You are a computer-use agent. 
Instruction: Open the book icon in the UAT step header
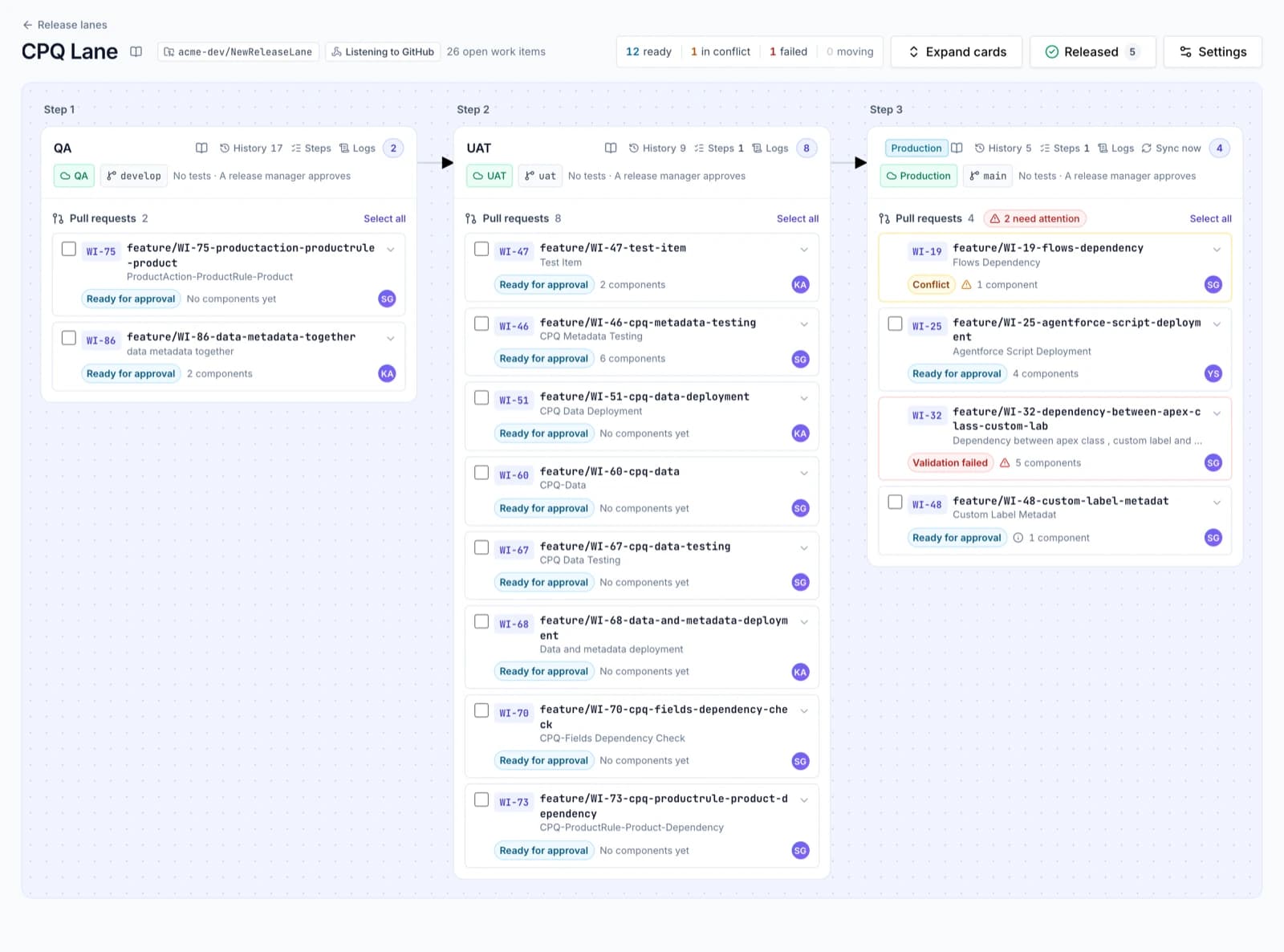coord(611,148)
